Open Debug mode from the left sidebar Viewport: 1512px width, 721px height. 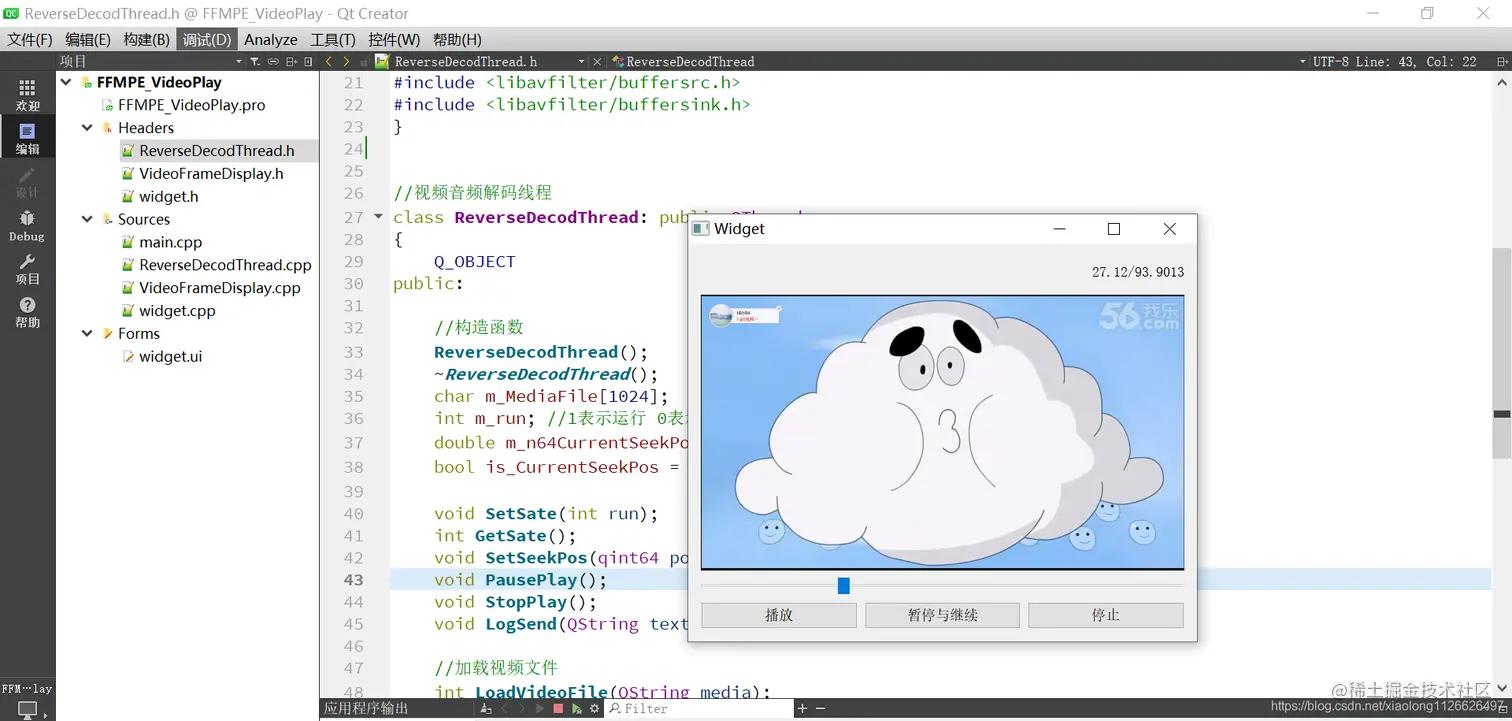(27, 226)
